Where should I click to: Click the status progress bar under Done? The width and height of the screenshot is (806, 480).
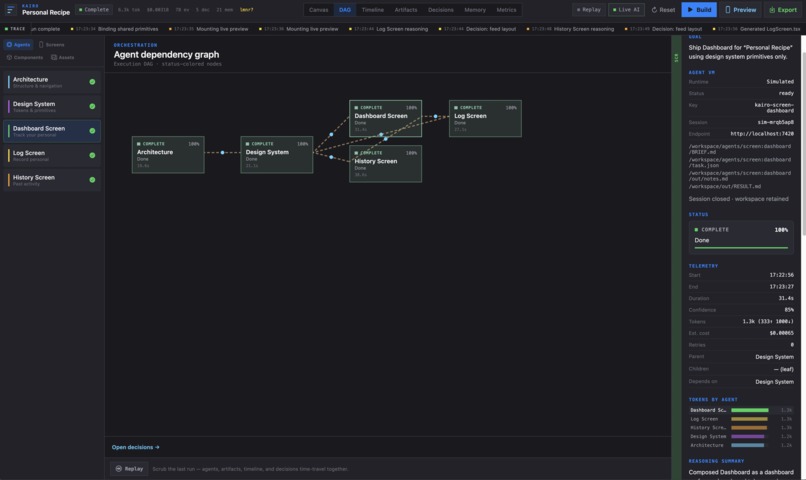pyautogui.click(x=741, y=248)
